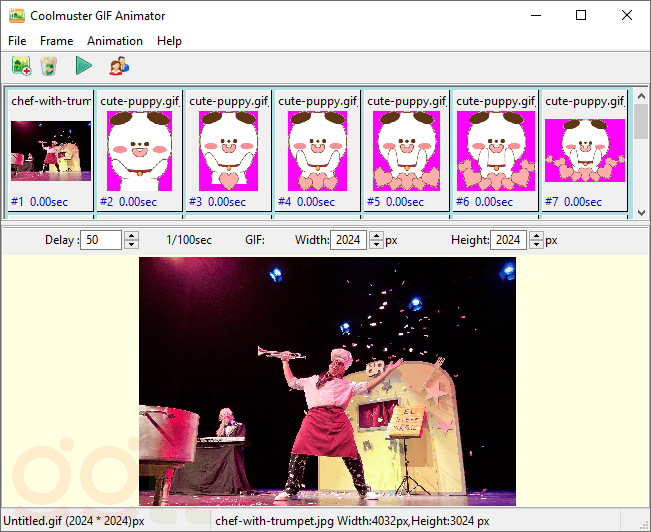The height and width of the screenshot is (532, 651).
Task: Select frame #1 chef-with-trumpet thumbnail
Action: coord(51,151)
